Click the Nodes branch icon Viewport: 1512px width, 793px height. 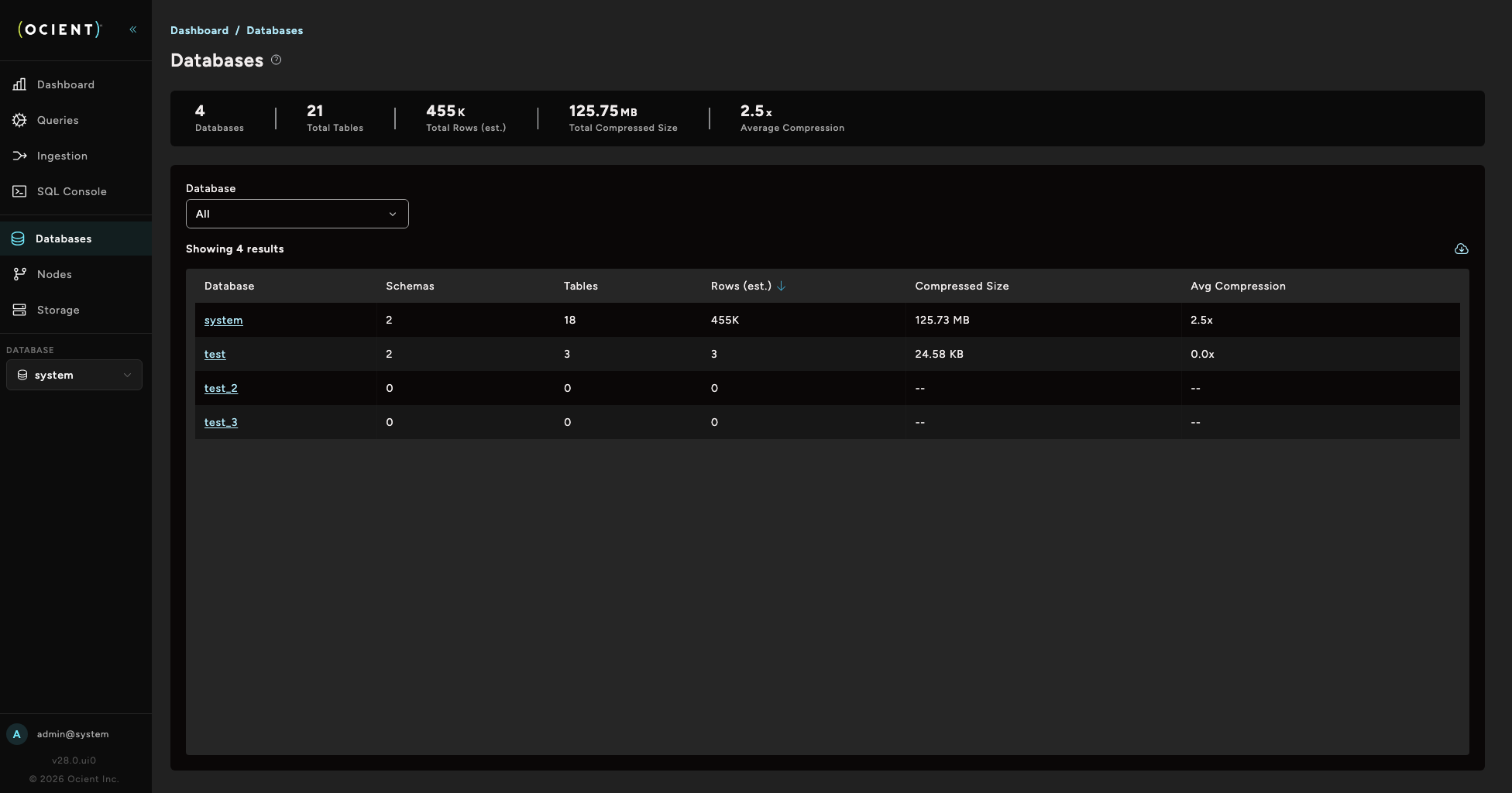coord(19,274)
